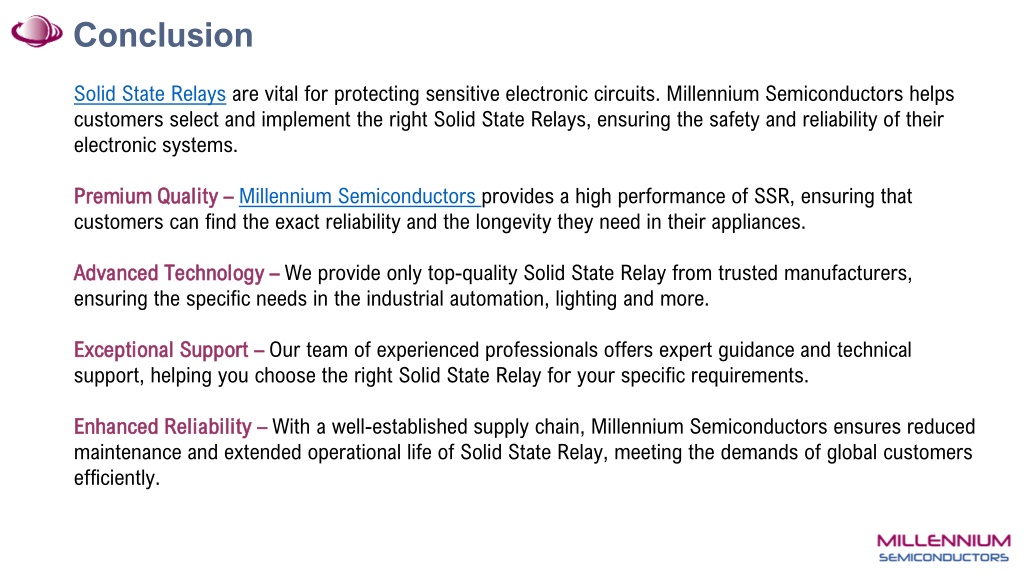Follow the Millennium Semiconductors hyperlink
This screenshot has width=1024, height=576.
(357, 196)
